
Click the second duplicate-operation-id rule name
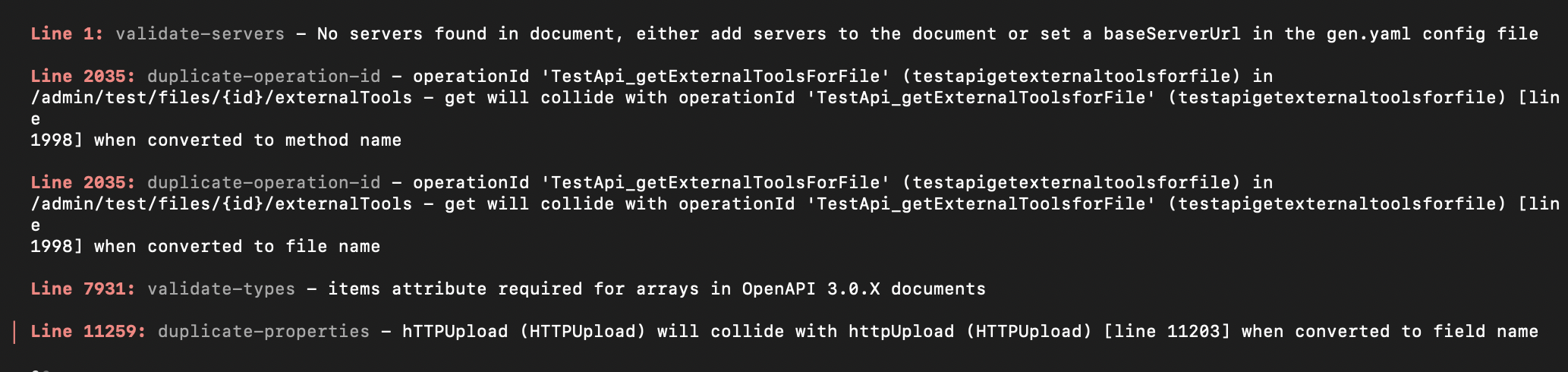pos(263,183)
